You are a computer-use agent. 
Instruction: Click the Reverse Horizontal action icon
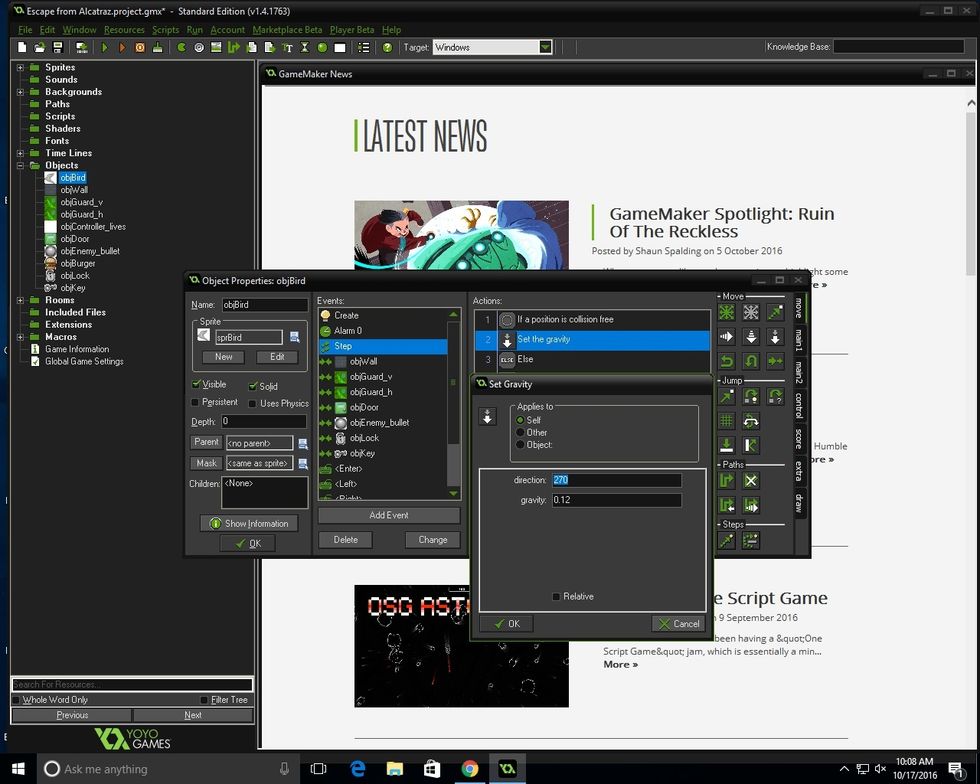(726, 360)
